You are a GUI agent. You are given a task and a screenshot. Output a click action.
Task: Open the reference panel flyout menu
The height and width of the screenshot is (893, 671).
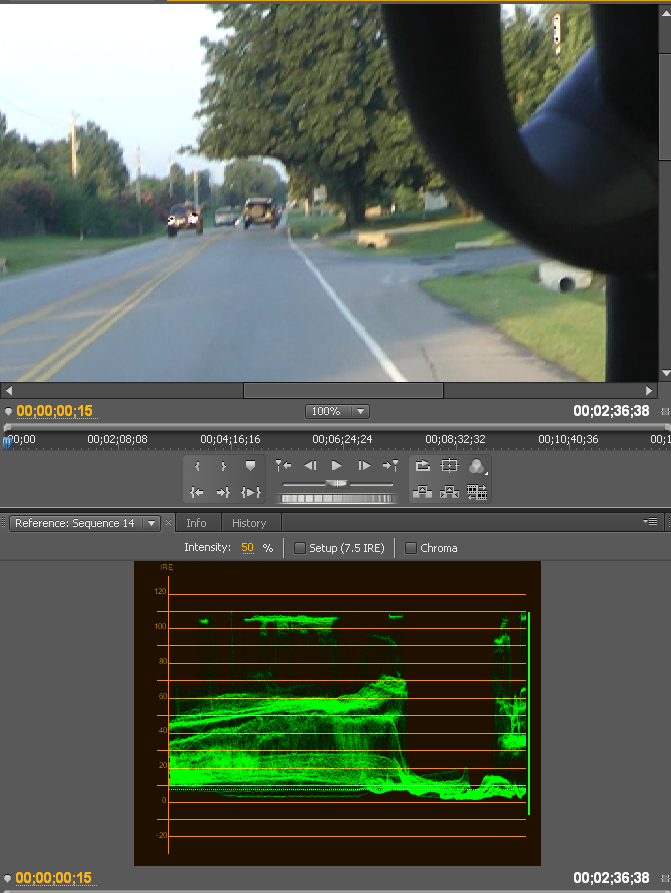[x=650, y=522]
